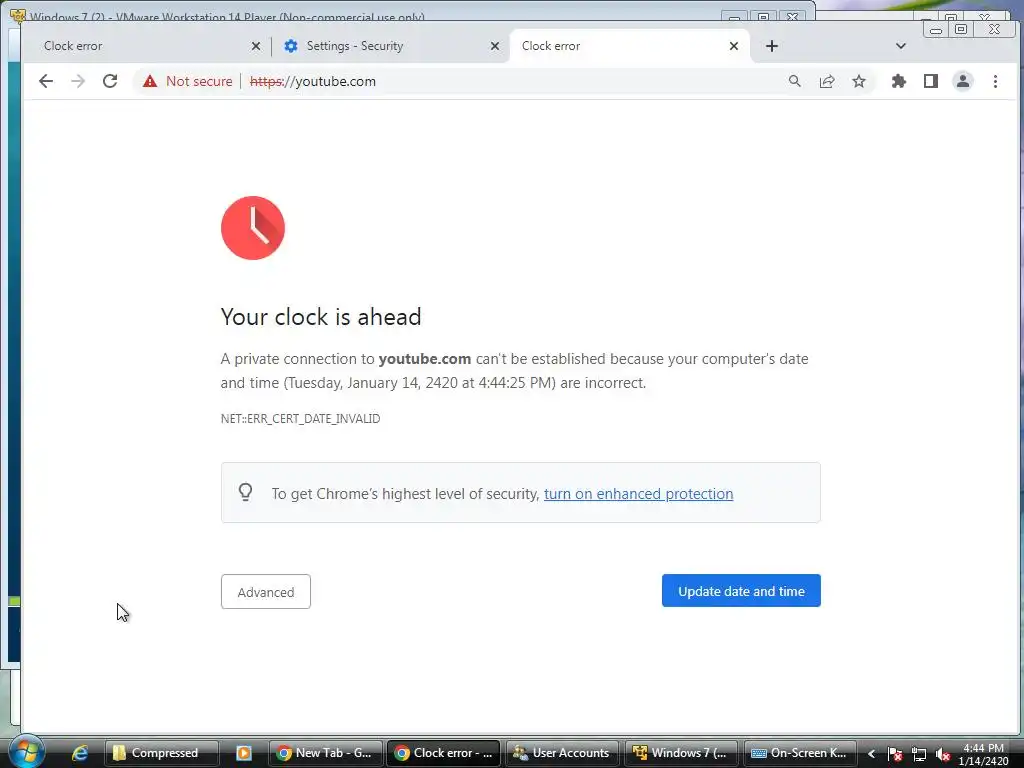
Task: Share this page using the share icon
Action: 827,81
